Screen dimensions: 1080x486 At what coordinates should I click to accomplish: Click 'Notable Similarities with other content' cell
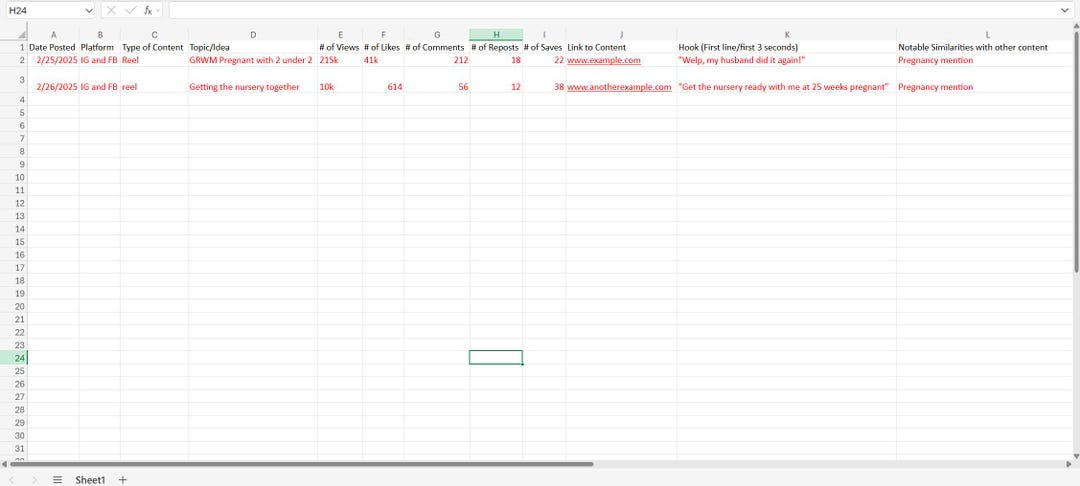[987, 47]
